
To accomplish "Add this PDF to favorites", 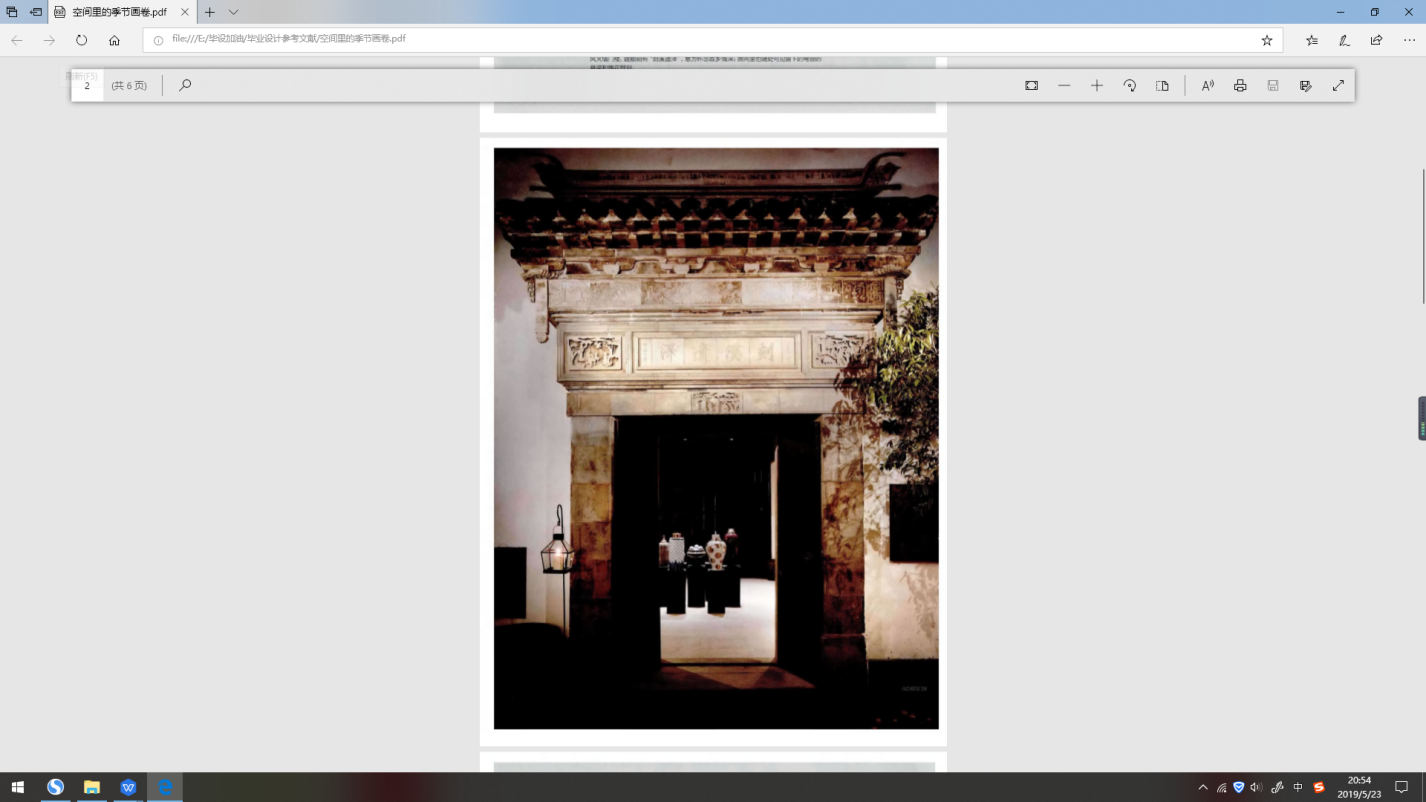I will click(1267, 40).
